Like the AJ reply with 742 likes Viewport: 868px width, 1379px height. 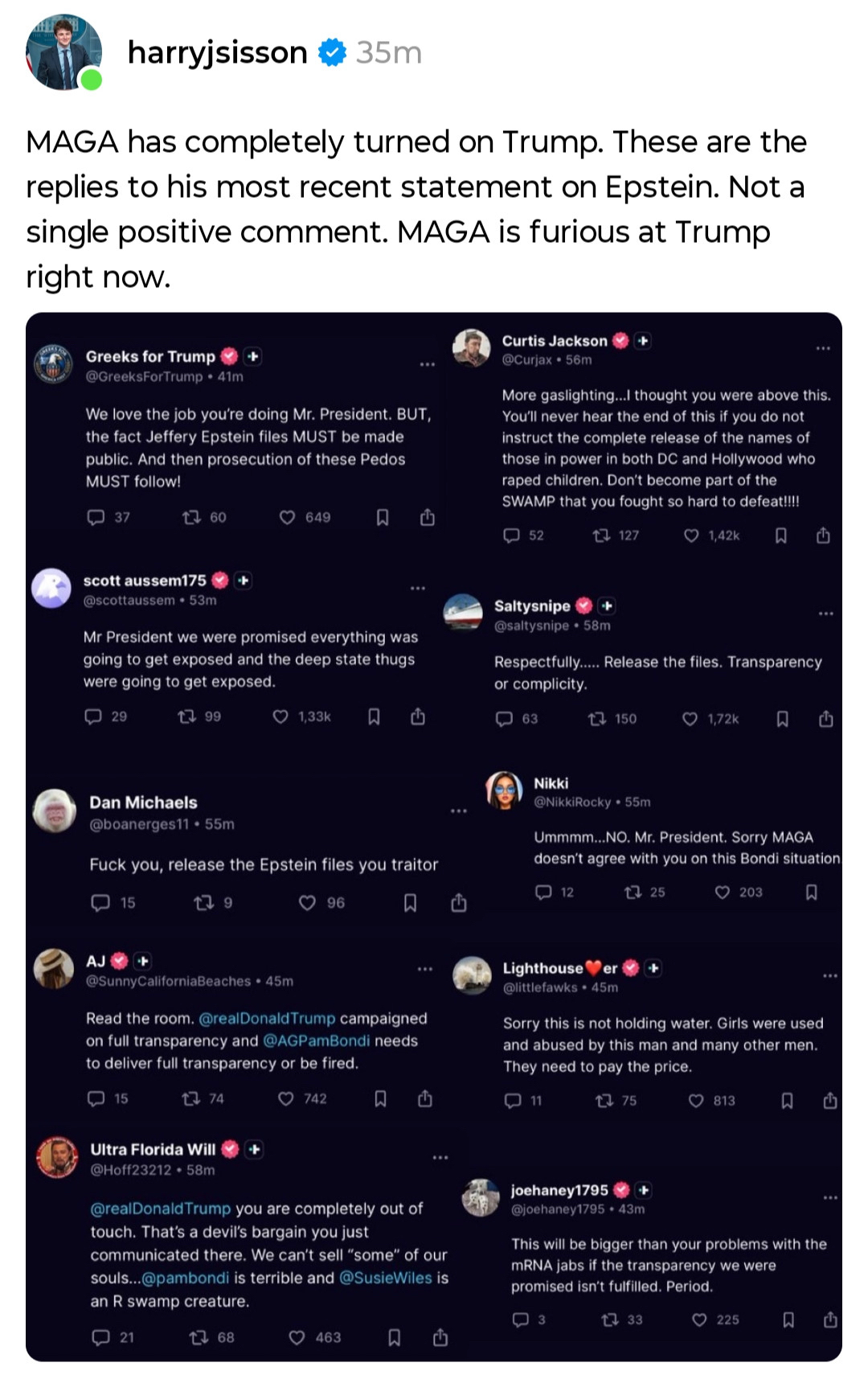pyautogui.click(x=286, y=1098)
